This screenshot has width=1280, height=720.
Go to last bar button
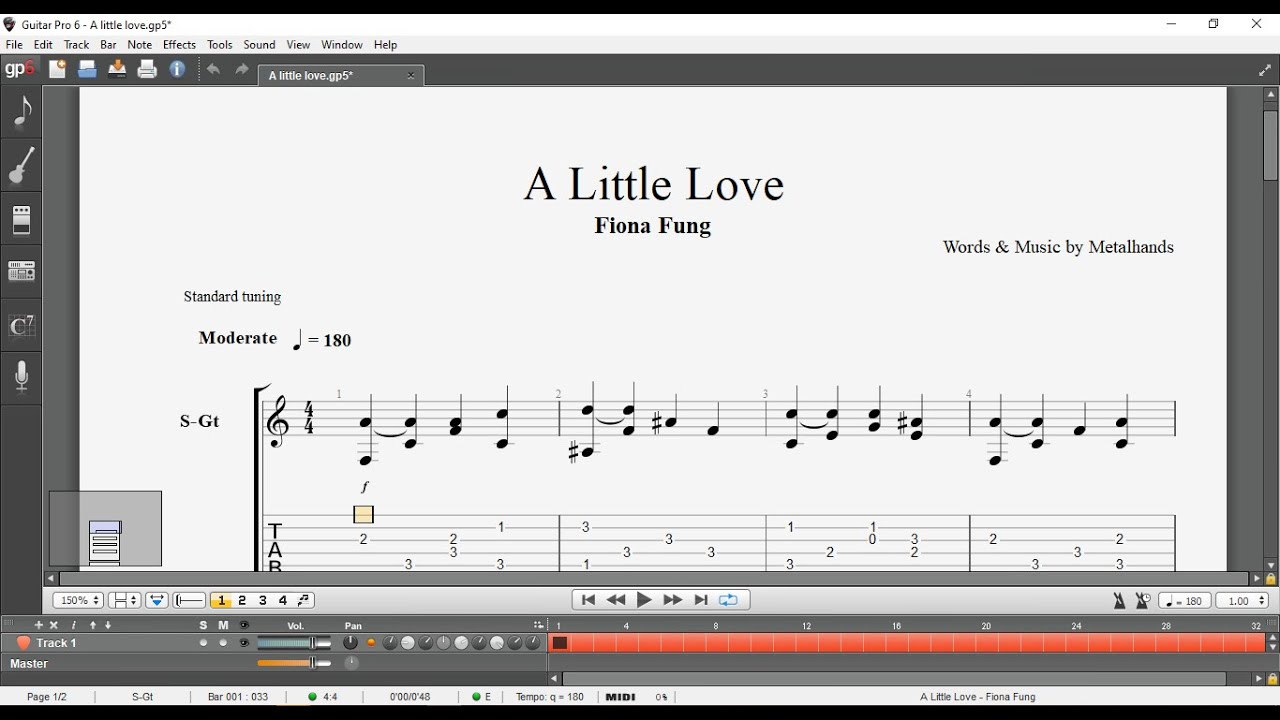click(x=701, y=601)
